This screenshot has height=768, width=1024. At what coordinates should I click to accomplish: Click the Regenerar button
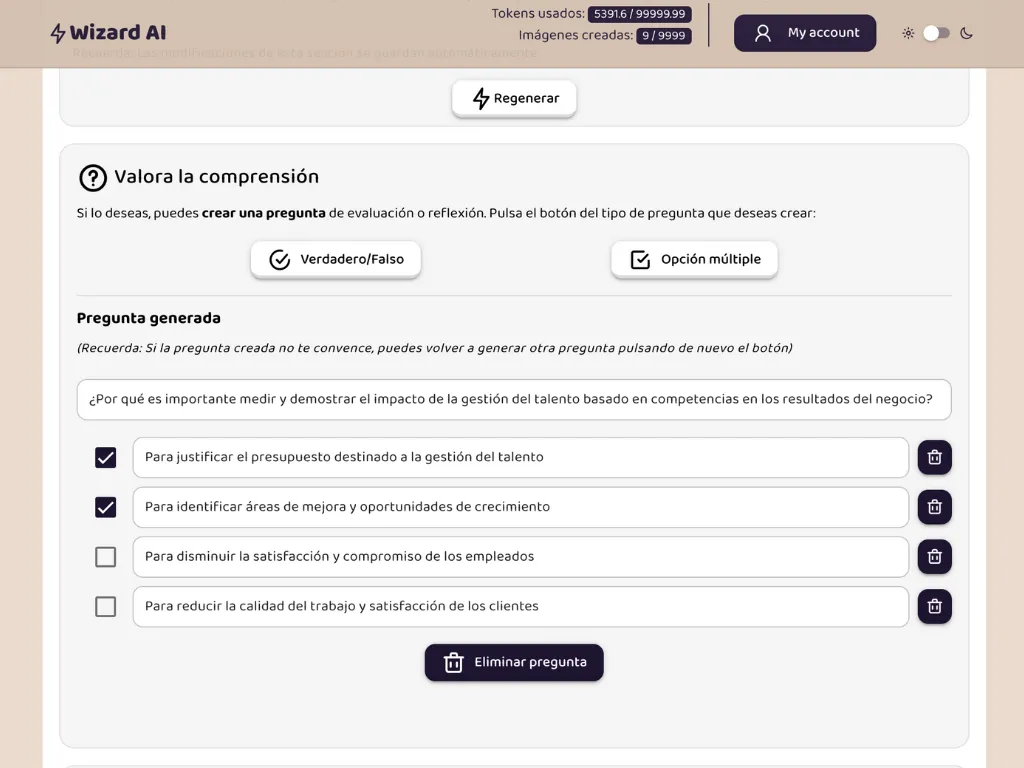pyautogui.click(x=514, y=99)
